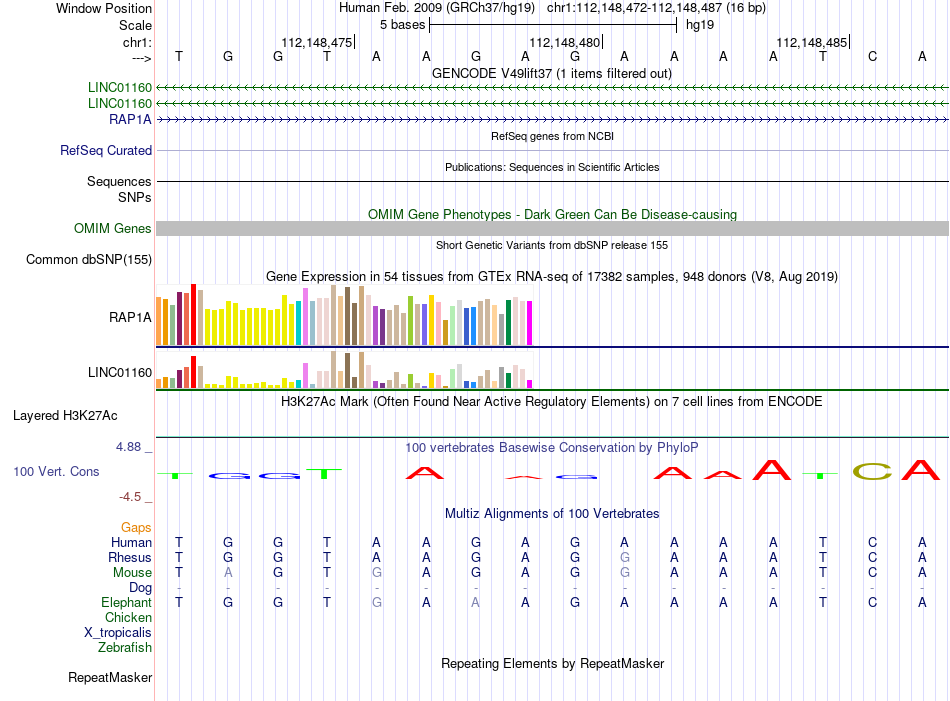Screen dimensions: 950x701
Task: Click the magenta bar in RAP1A GTEx chart
Action: click(530, 323)
